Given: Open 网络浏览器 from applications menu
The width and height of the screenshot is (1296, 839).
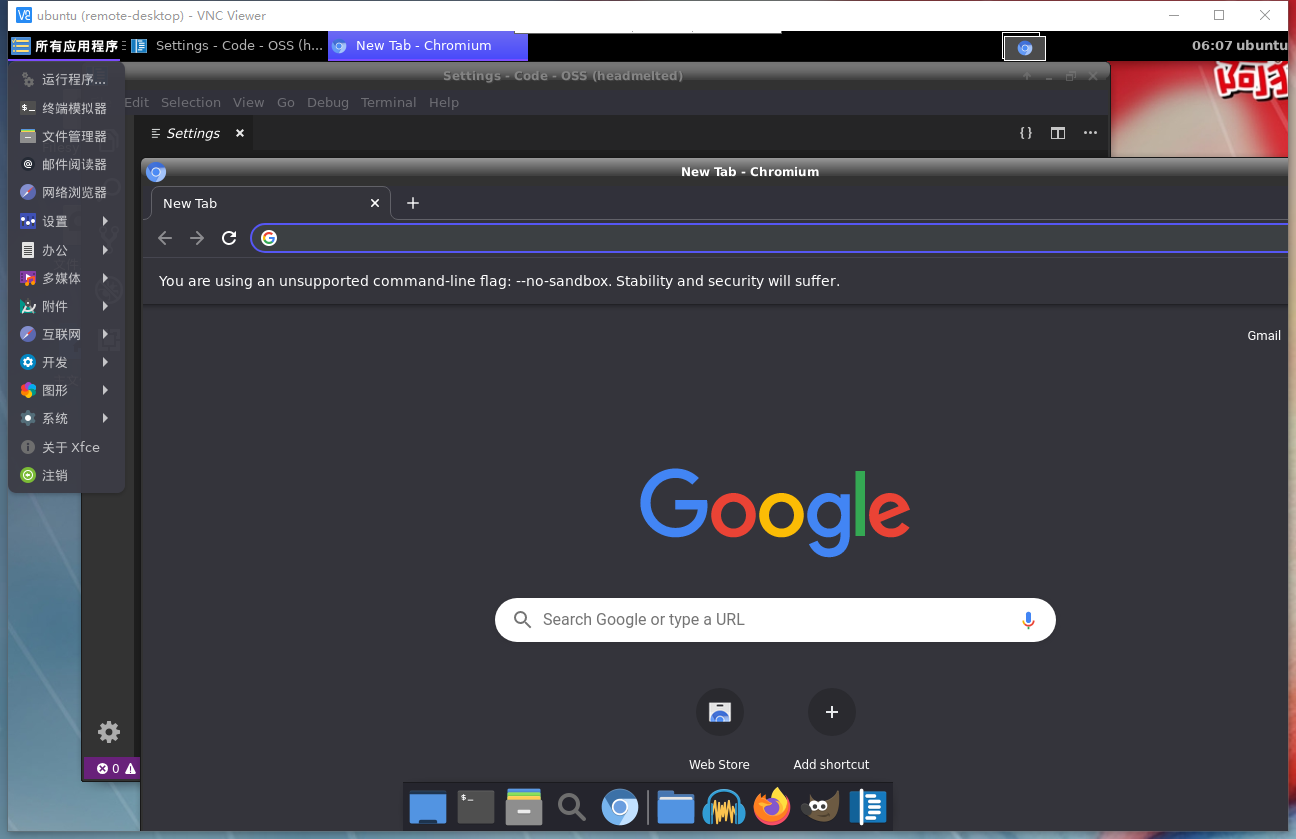Looking at the screenshot, I should (66, 192).
